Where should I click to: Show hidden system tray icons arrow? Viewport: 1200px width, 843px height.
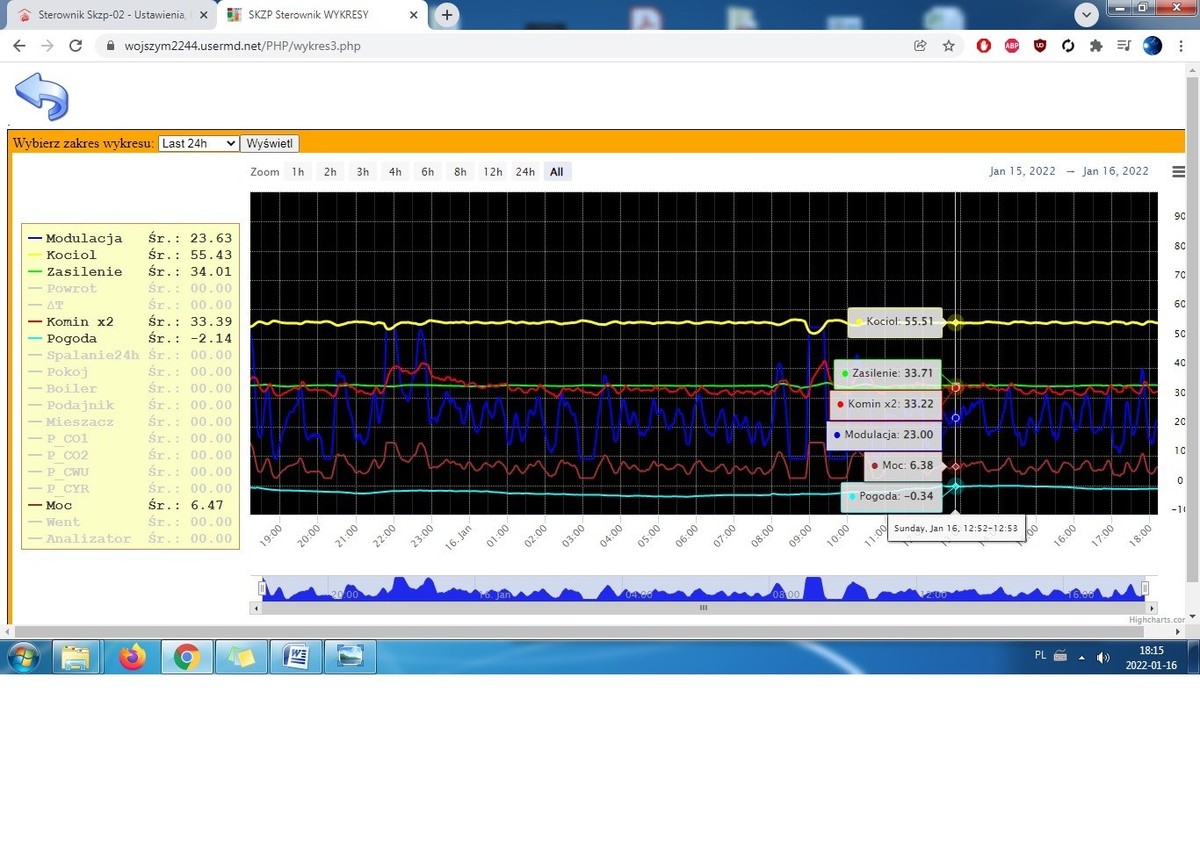coord(1081,657)
